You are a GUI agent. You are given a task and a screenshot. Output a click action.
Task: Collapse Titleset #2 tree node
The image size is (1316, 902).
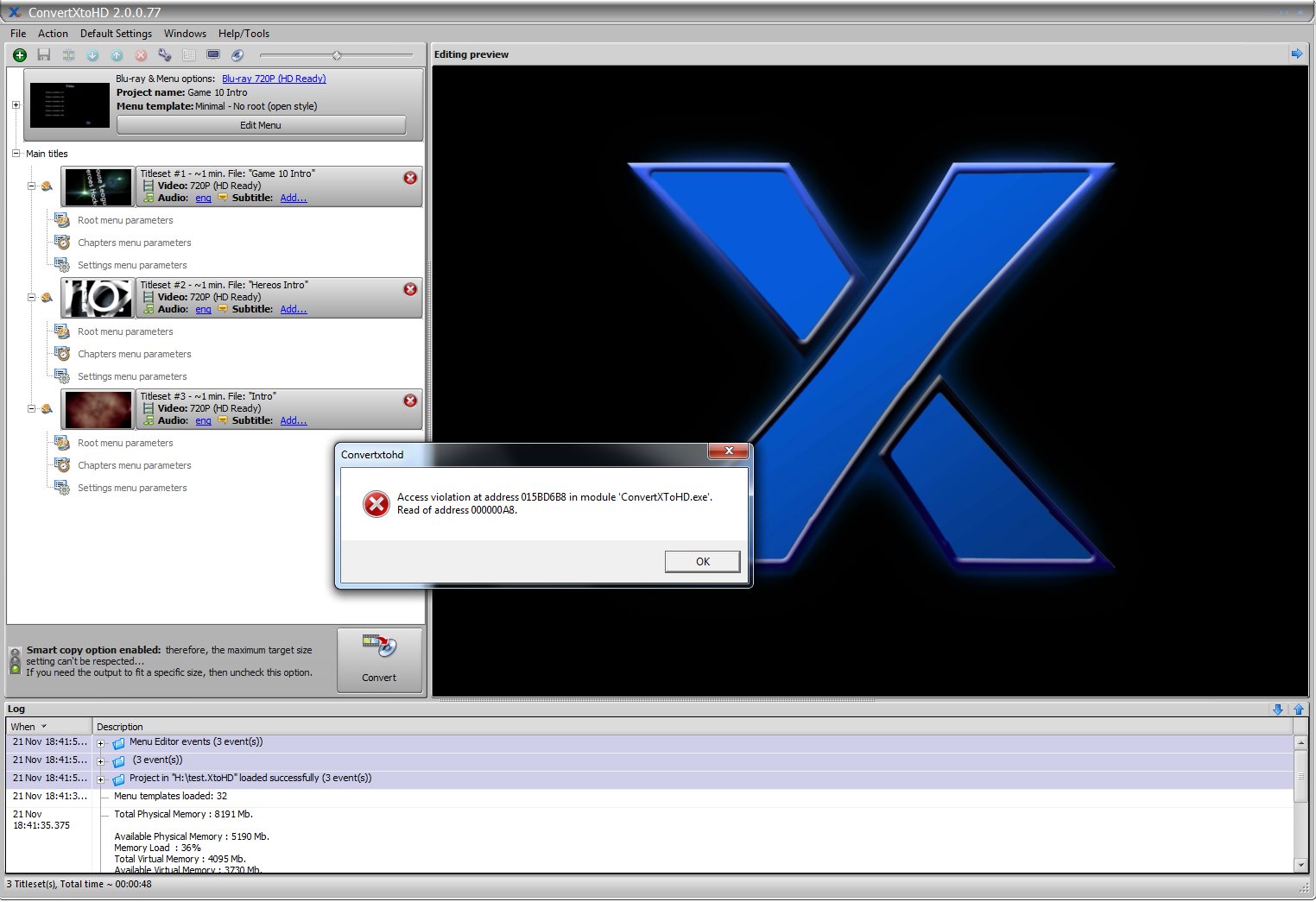point(31,298)
